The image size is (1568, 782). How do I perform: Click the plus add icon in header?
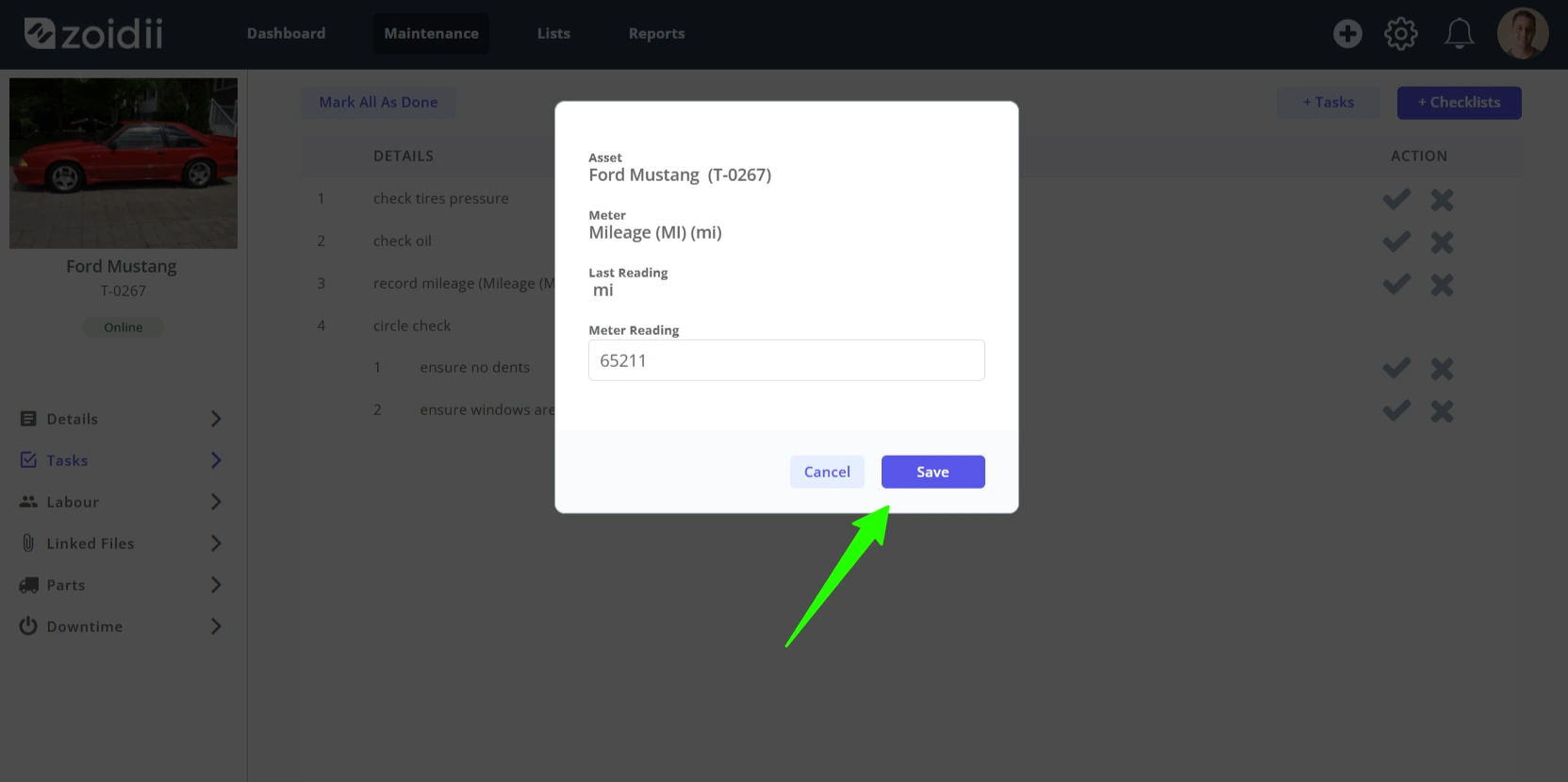coord(1347,34)
